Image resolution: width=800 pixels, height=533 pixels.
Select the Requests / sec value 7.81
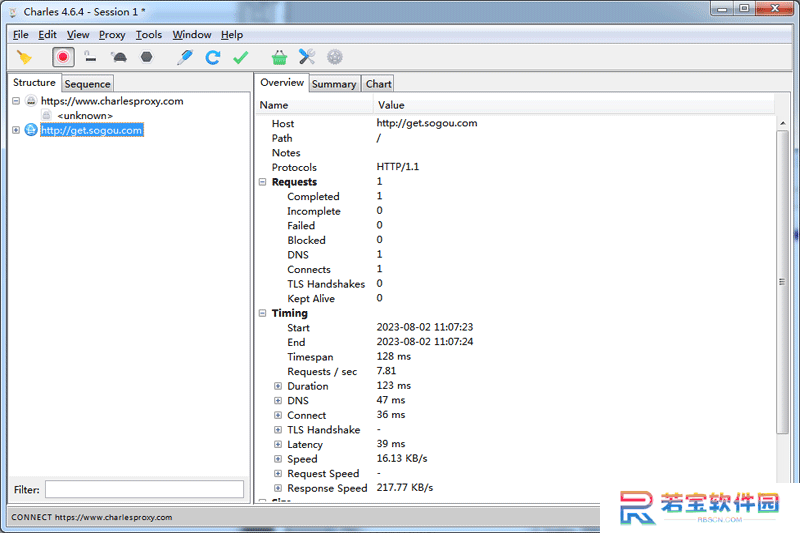(x=386, y=371)
